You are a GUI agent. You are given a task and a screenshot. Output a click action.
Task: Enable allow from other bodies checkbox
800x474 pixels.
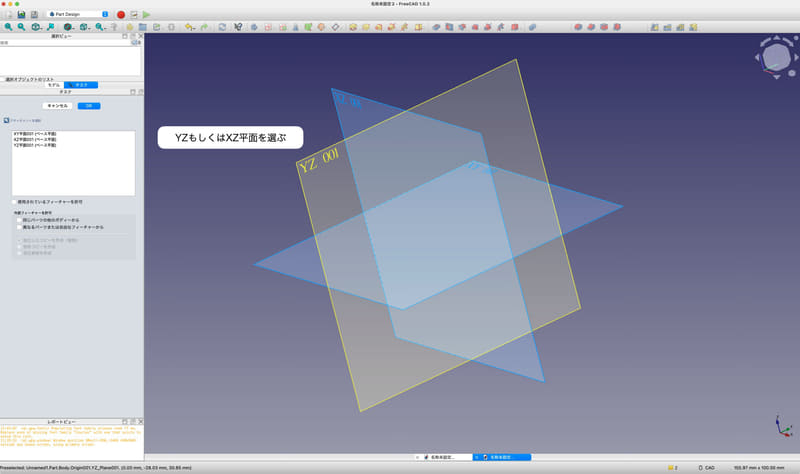(19, 220)
